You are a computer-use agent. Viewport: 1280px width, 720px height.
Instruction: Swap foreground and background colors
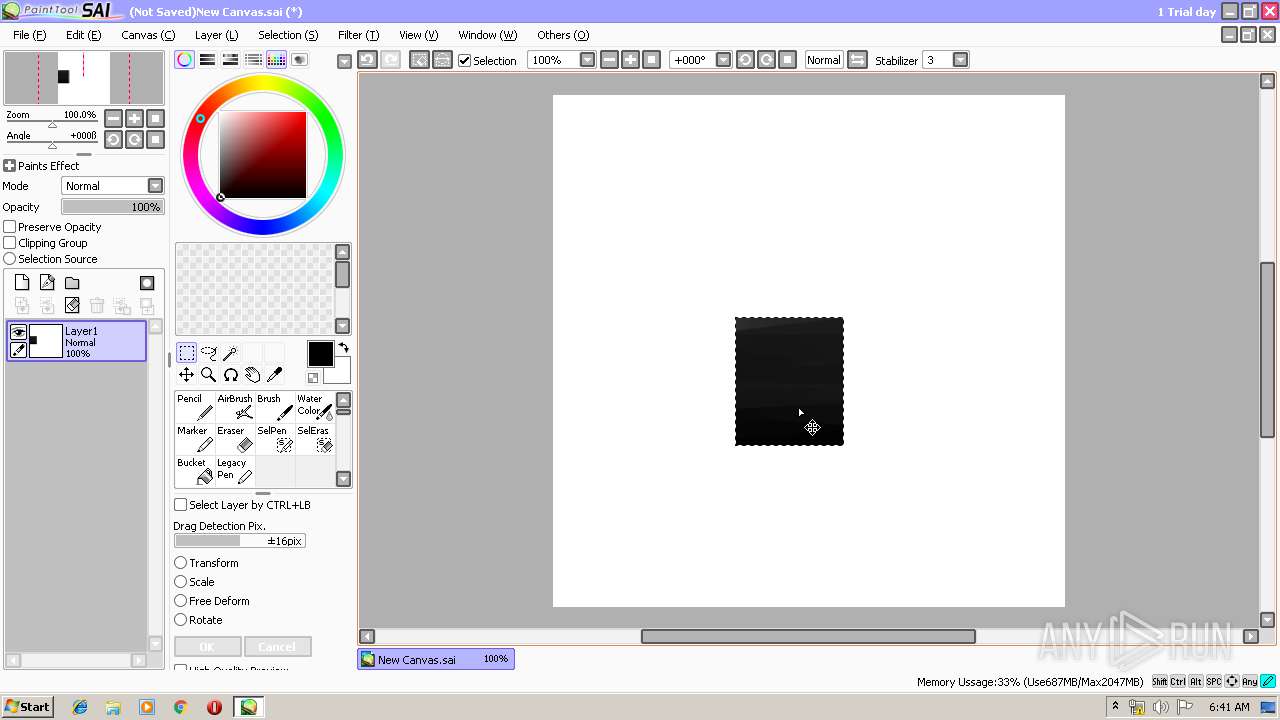coord(343,348)
